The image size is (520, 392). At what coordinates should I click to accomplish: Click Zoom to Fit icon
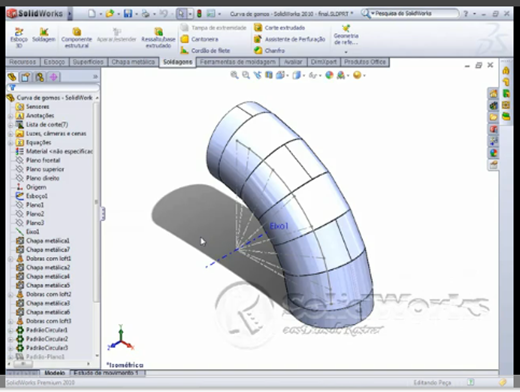tap(234, 75)
